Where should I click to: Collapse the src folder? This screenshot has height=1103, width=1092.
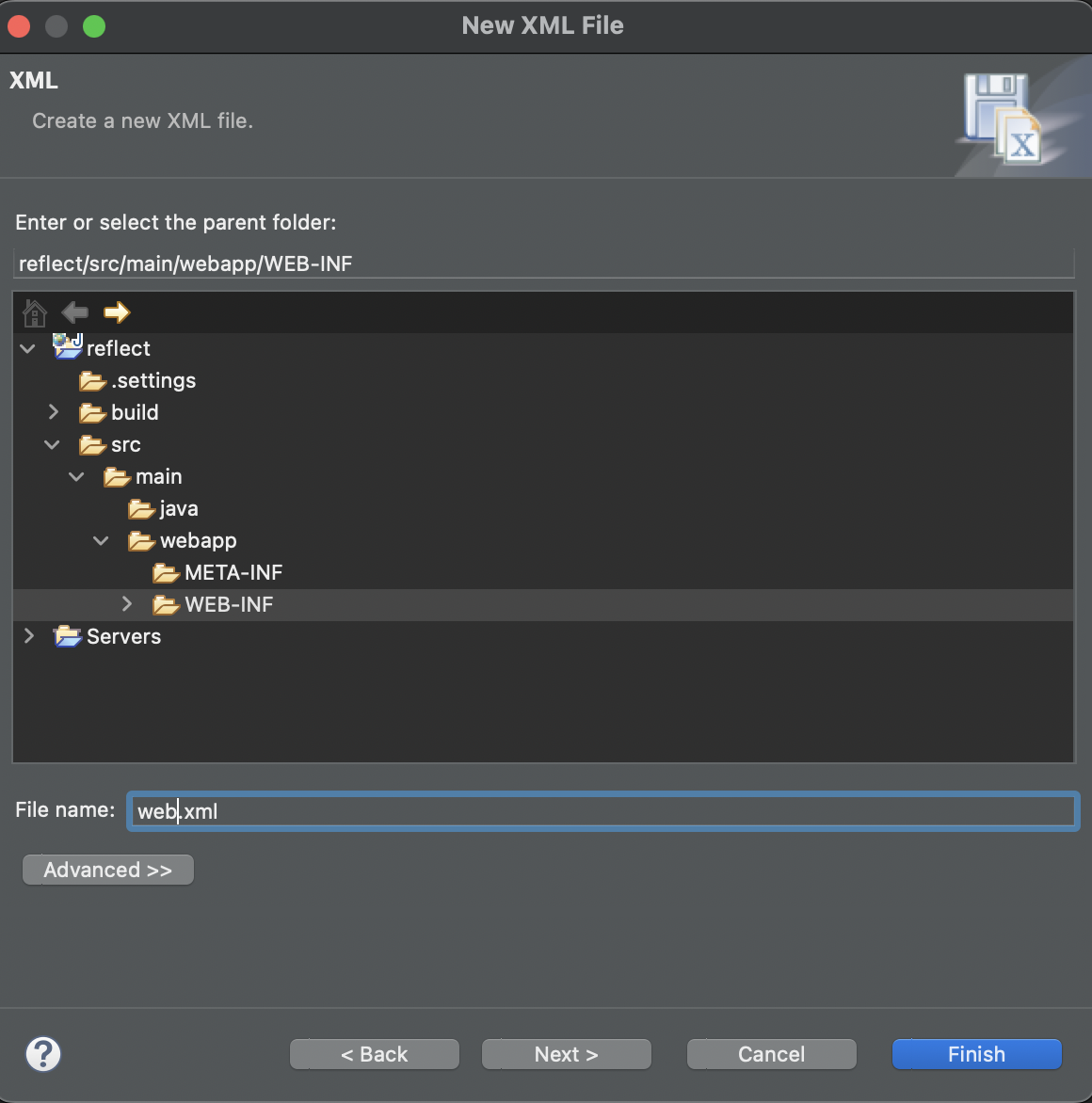pos(52,444)
